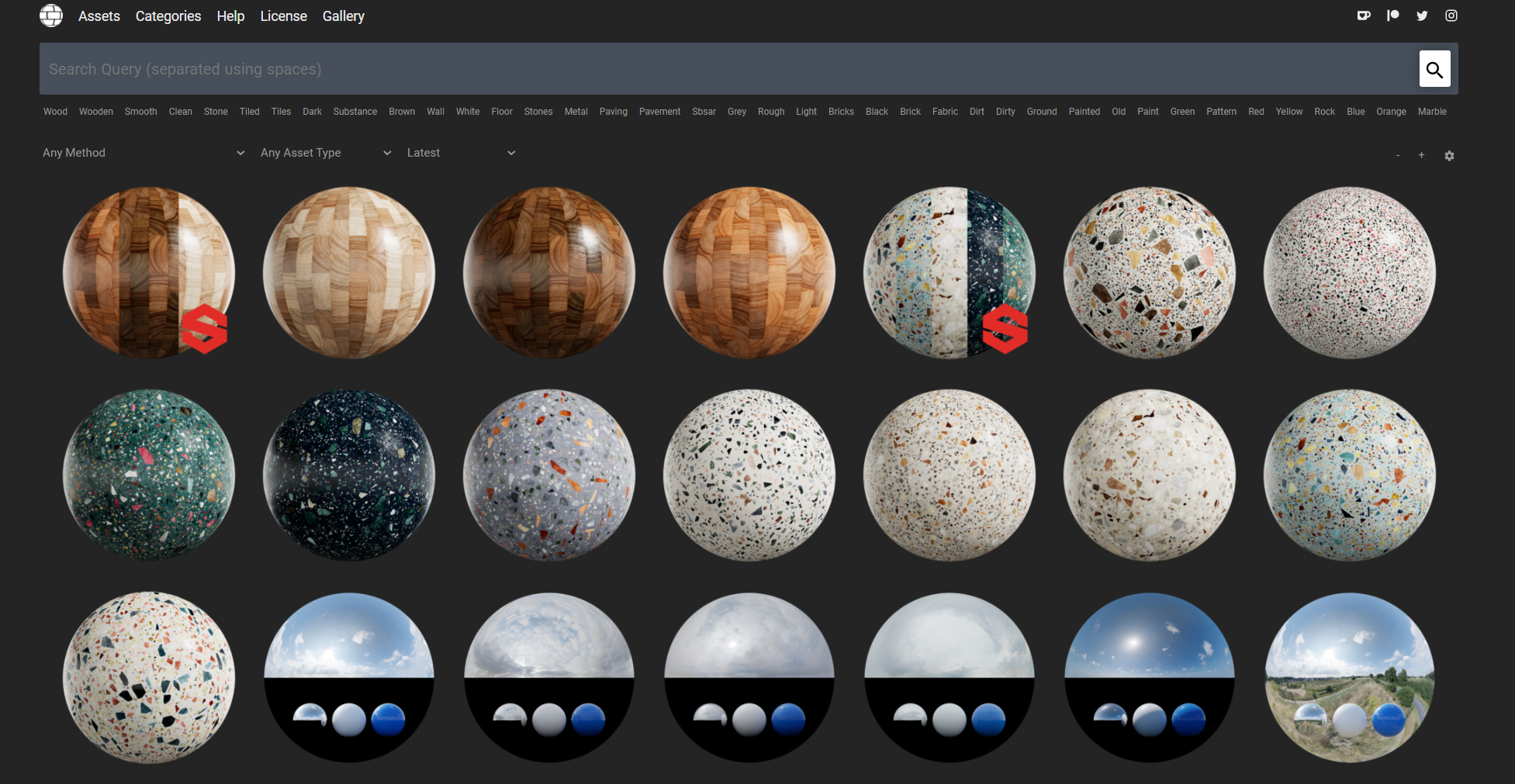Filter by the Wood tag
This screenshot has width=1515, height=784.
click(x=55, y=112)
